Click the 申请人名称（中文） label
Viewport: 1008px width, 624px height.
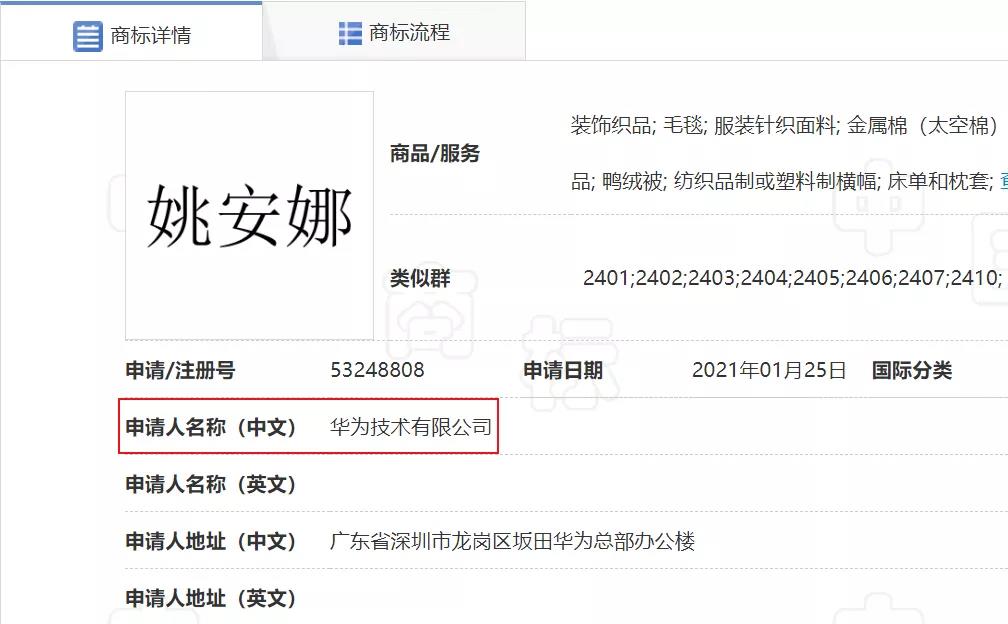click(x=210, y=427)
